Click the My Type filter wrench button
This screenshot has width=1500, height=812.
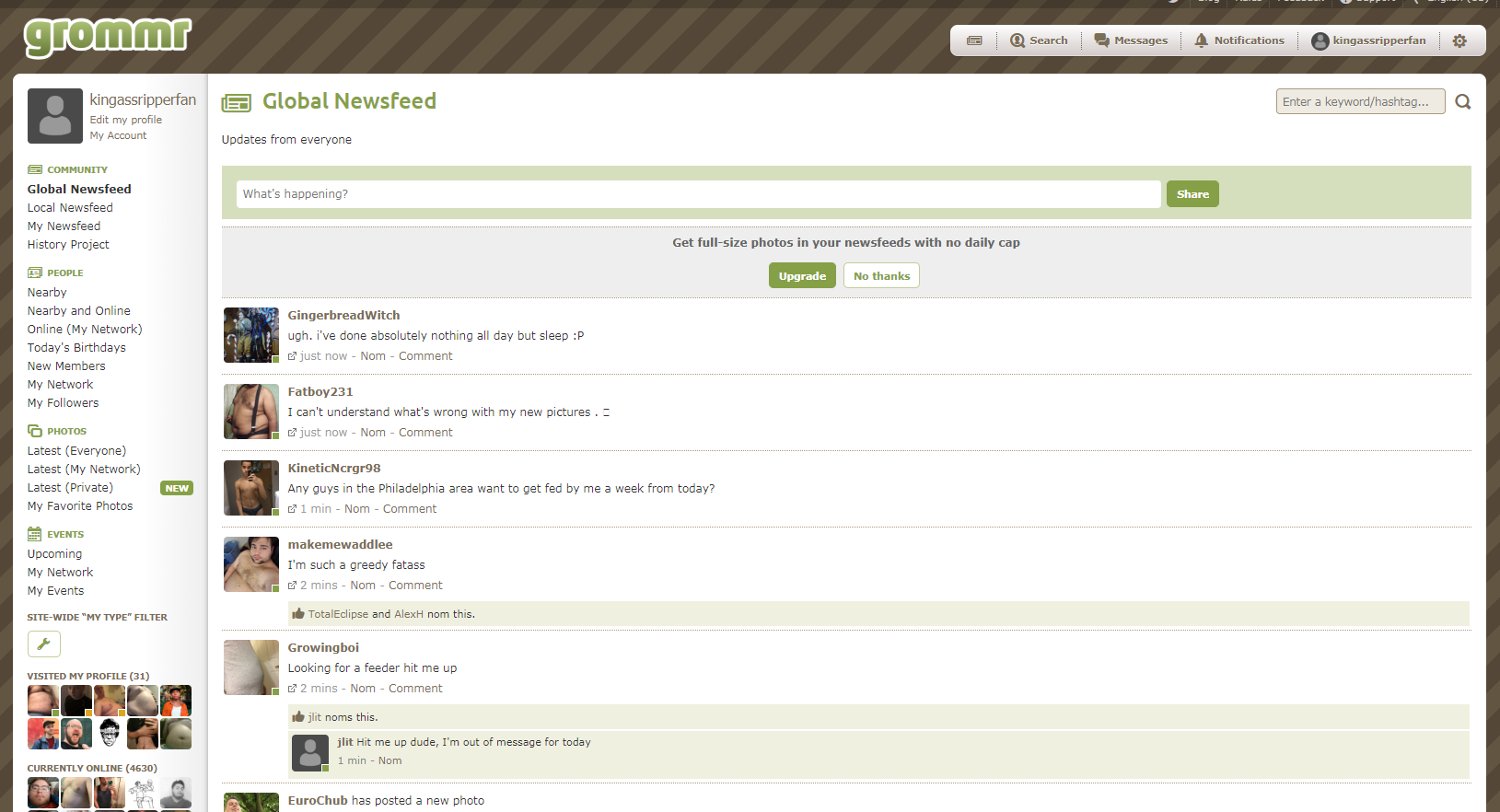click(x=44, y=644)
